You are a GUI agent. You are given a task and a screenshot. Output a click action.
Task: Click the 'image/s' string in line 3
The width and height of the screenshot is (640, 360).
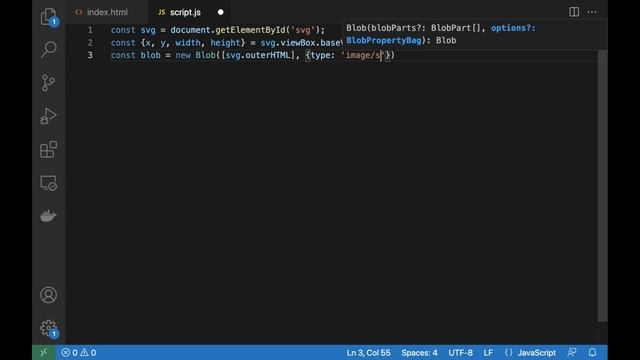(x=362, y=55)
